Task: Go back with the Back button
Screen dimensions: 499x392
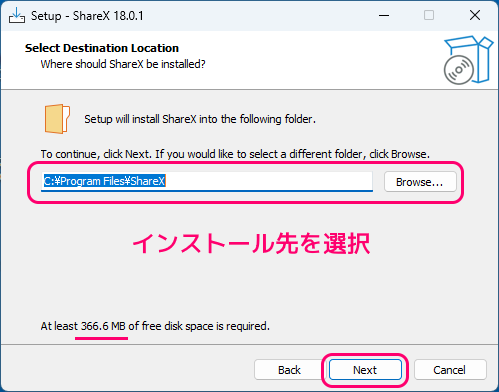Action: [289, 370]
